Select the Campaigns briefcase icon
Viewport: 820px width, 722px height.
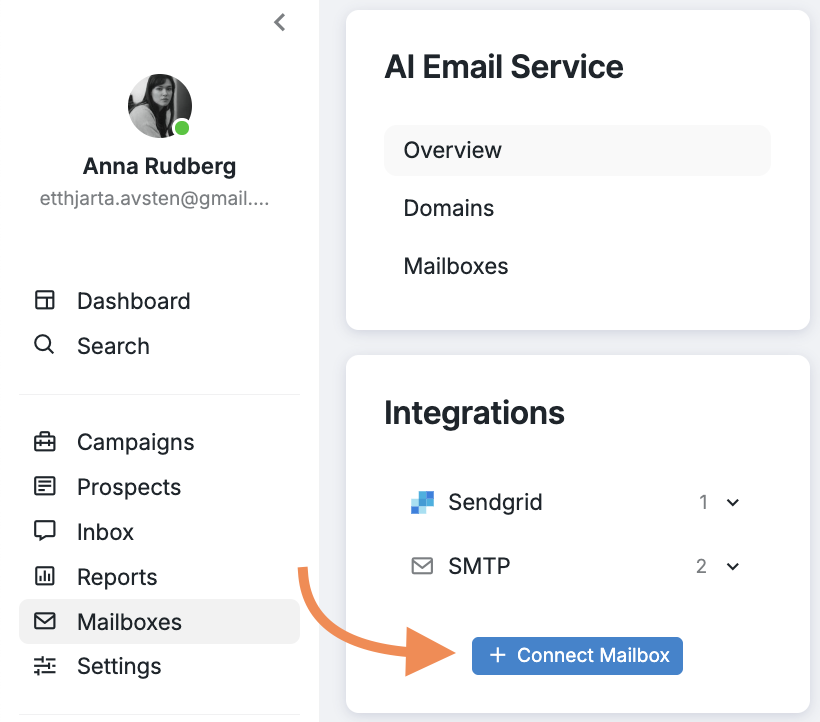[x=44, y=442]
